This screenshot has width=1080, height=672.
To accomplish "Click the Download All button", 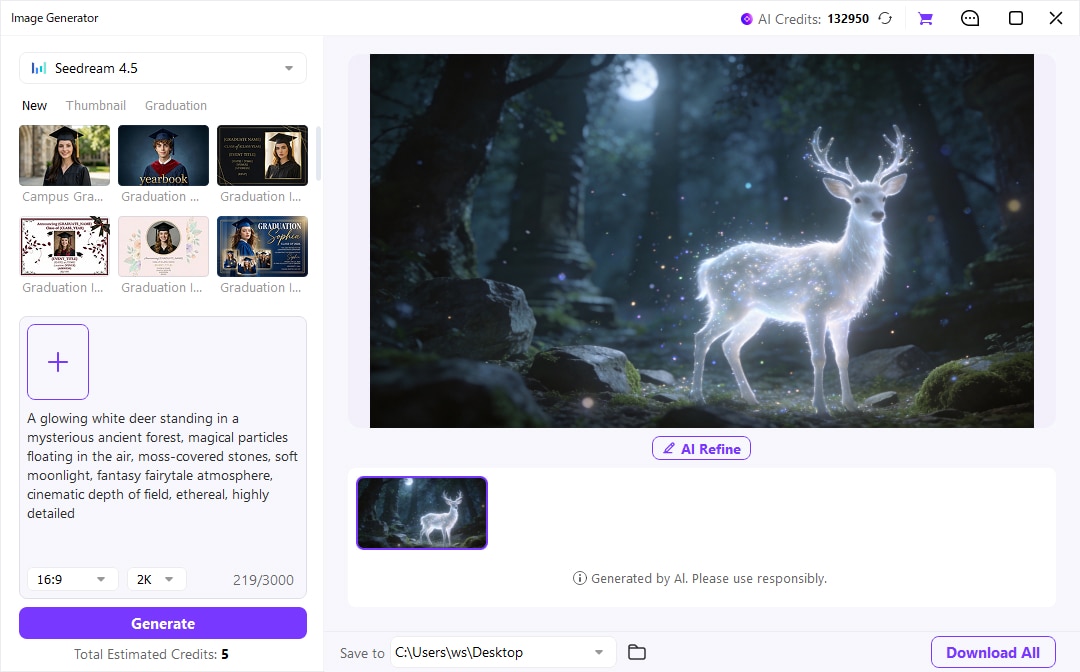I will (993, 652).
